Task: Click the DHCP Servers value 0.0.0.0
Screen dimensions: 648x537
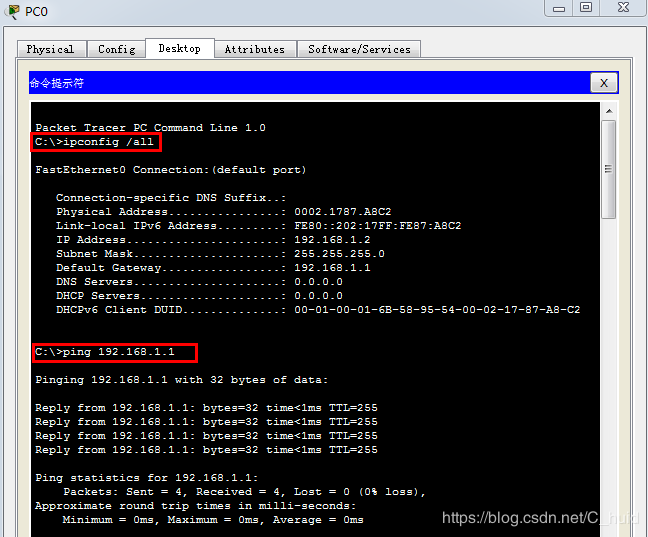Action: (318, 296)
